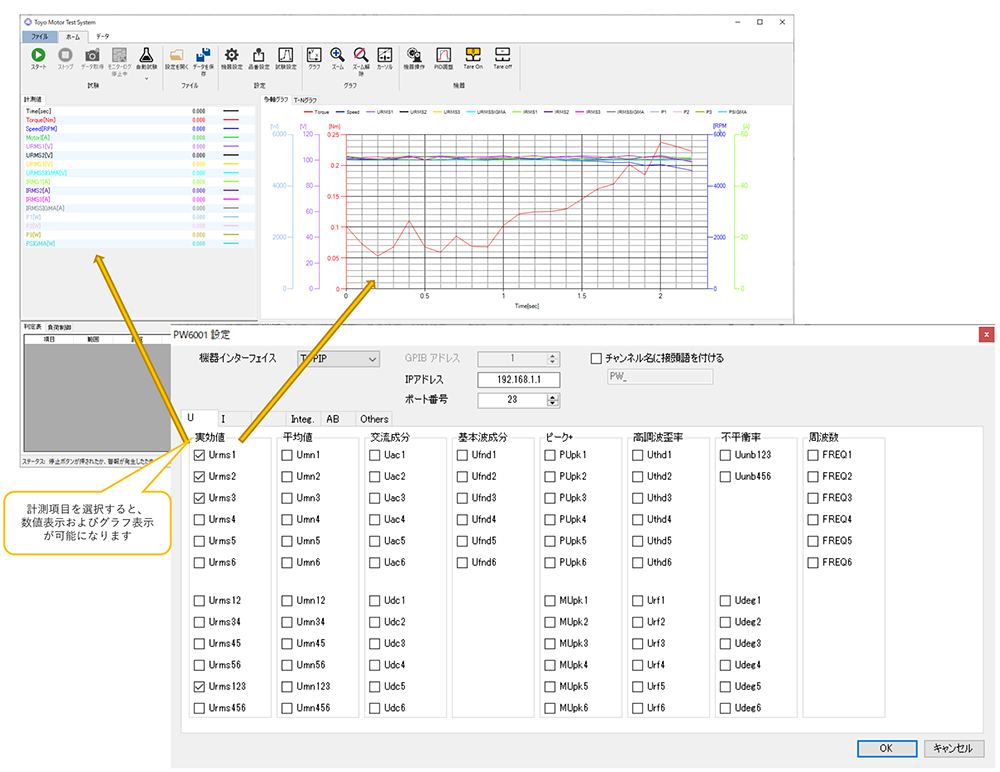Activate the ズーム magnifier icon
The width and height of the screenshot is (1000, 772).
tap(337, 55)
